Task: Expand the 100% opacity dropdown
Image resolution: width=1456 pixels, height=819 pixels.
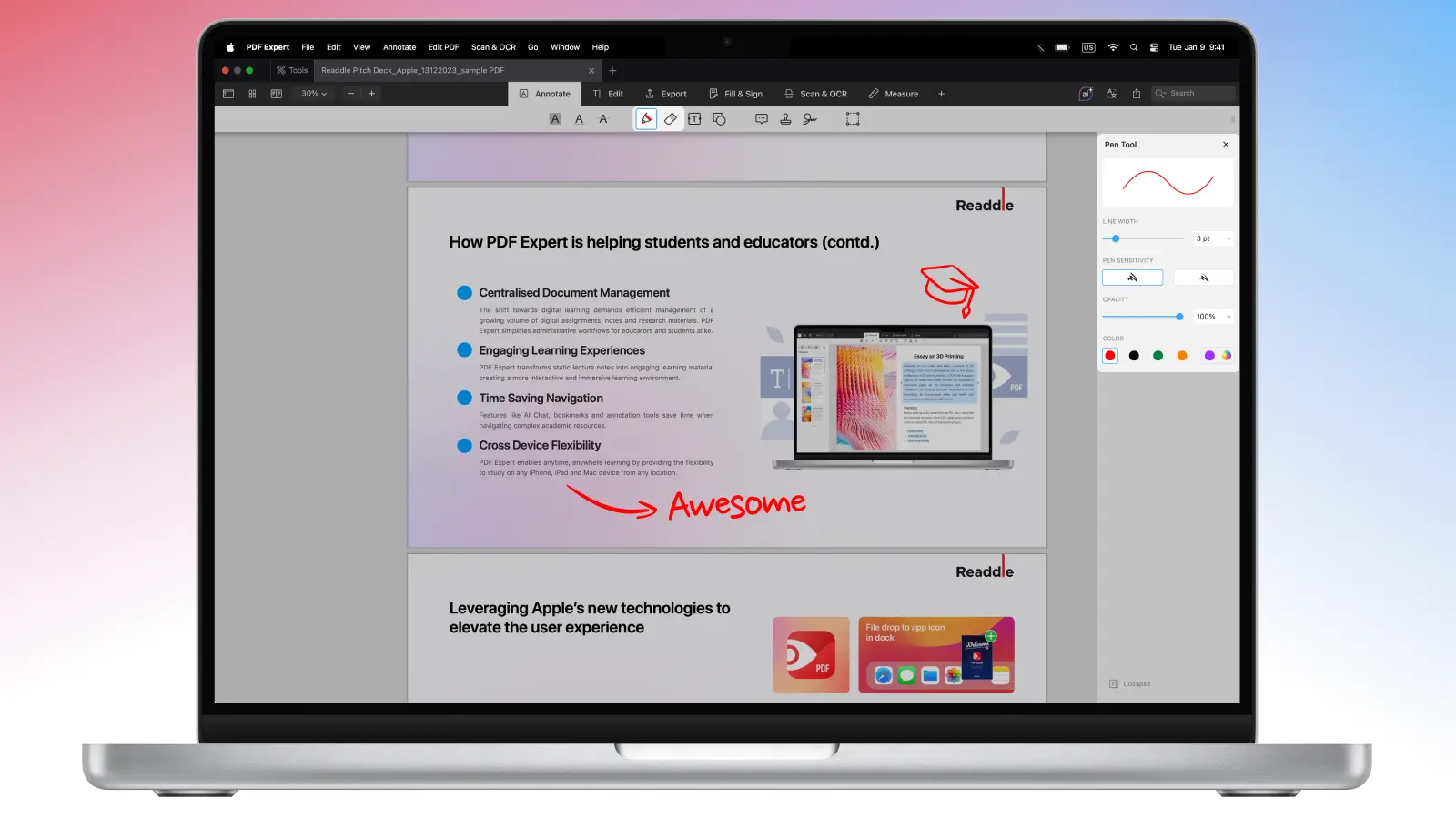Action: point(1213,317)
